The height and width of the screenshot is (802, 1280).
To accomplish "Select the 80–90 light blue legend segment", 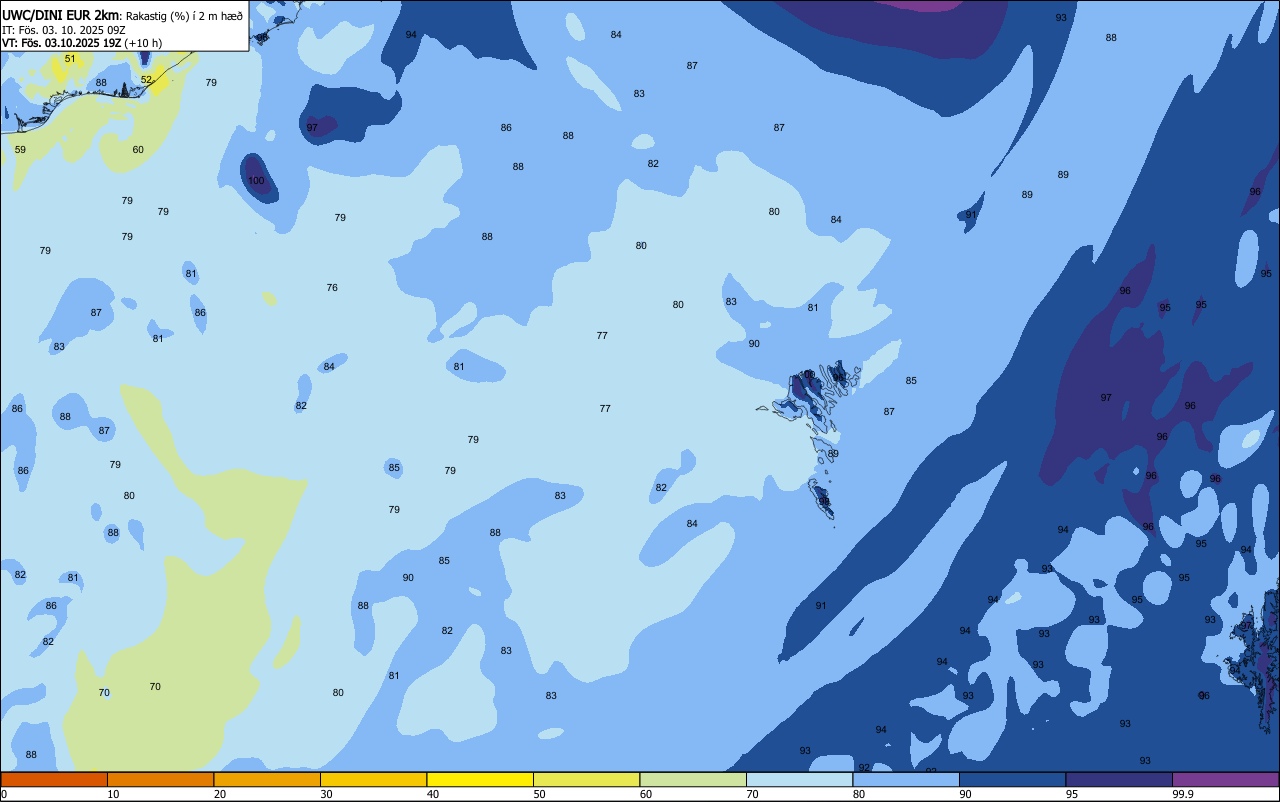I will tap(906, 779).
